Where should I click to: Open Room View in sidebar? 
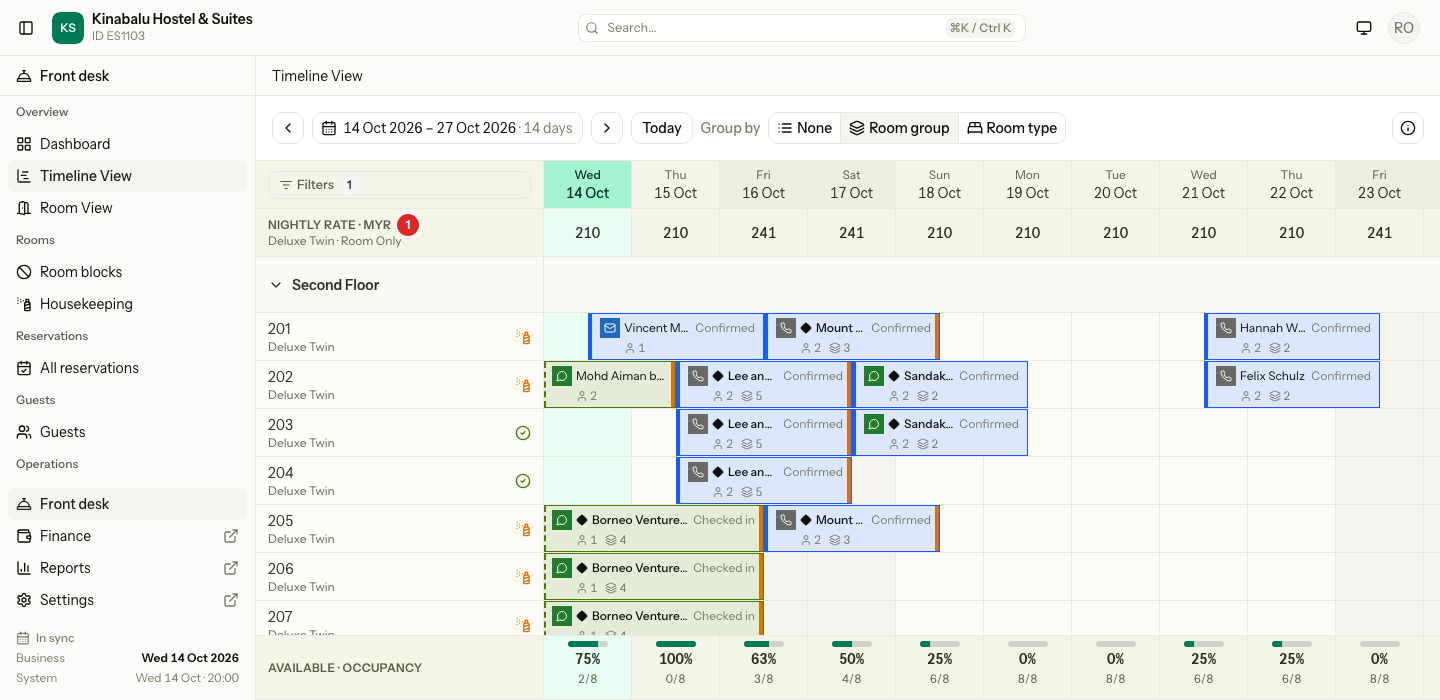tap(127, 208)
